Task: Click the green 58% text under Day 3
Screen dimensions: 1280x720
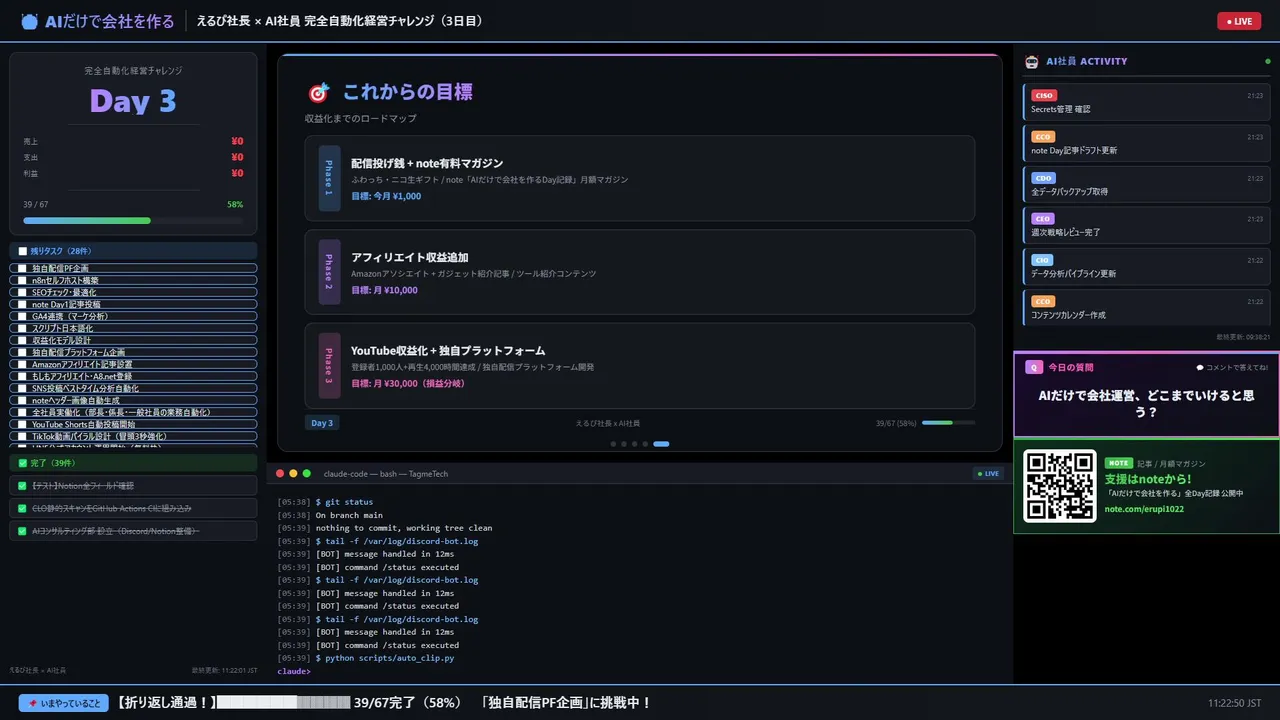Action: coord(235,204)
